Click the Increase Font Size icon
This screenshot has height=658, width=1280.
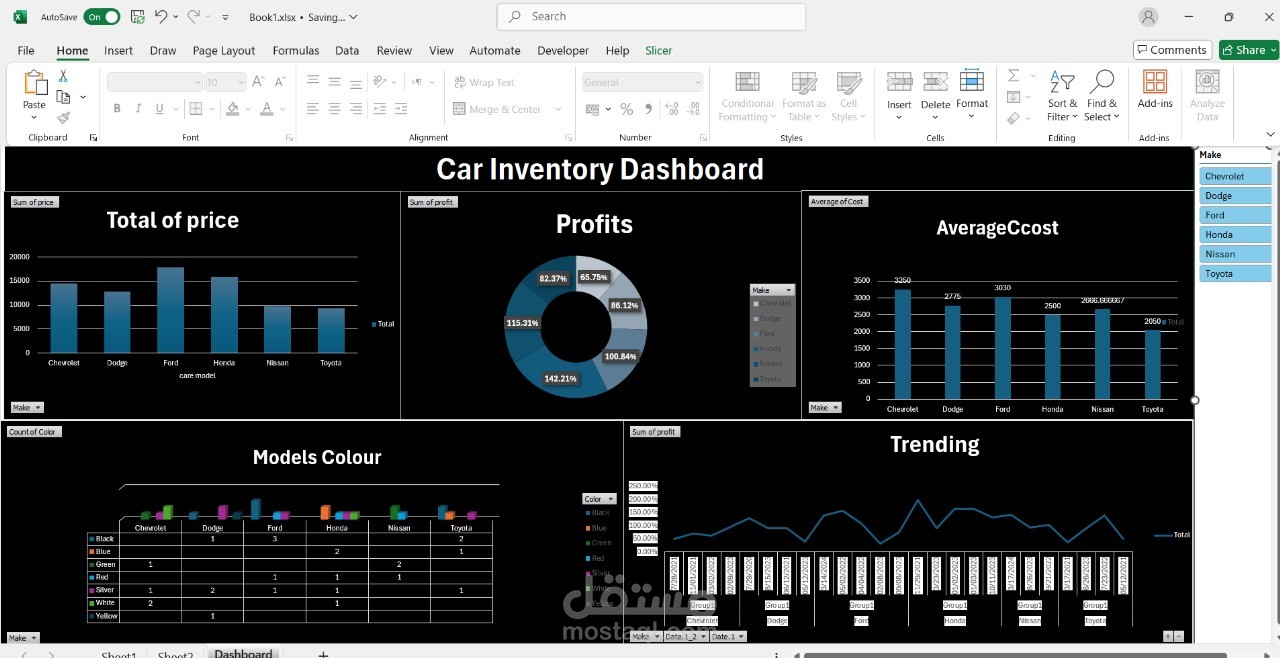[x=257, y=82]
